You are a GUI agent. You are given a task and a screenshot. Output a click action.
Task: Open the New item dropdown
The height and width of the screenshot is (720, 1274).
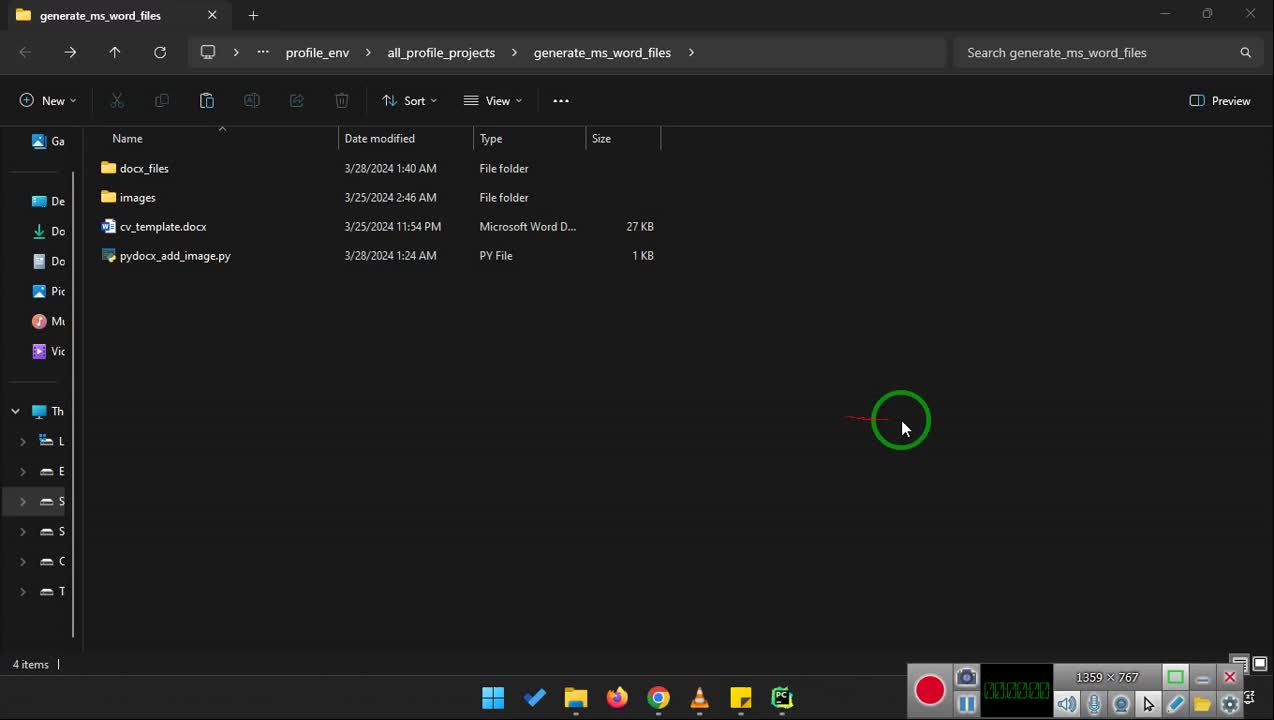click(48, 101)
